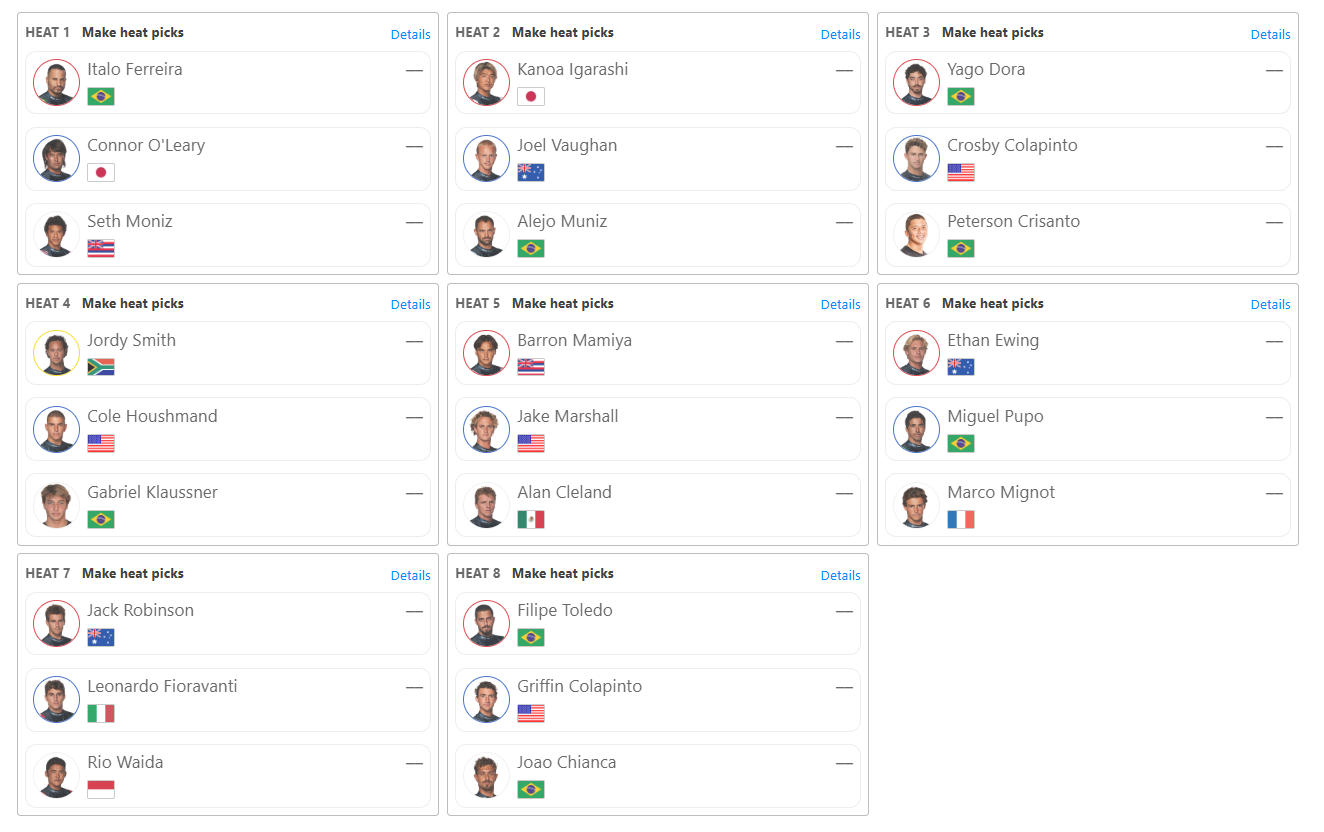Select Crosby Colapinto's name in Heat 3
This screenshot has height=832, width=1324.
tap(1012, 145)
